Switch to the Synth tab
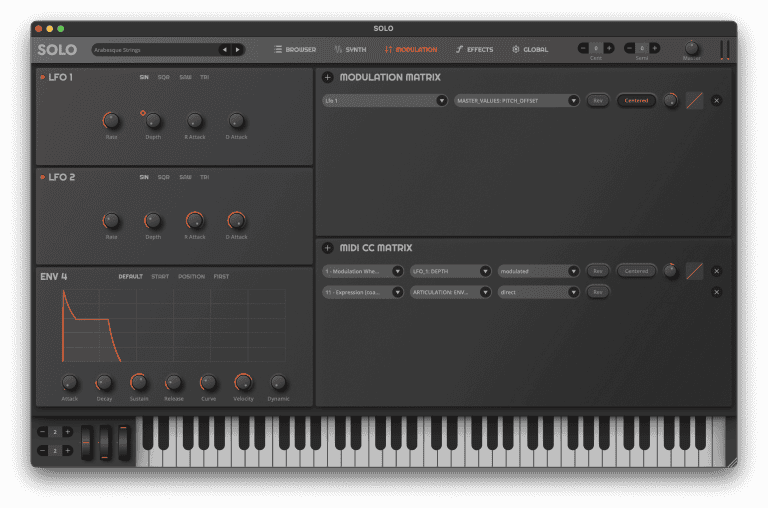Screen dimensions: 768x508 351,49
